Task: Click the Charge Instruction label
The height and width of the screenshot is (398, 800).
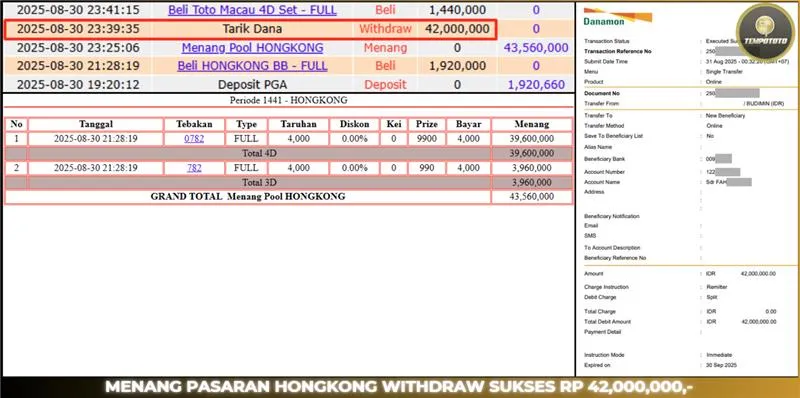Action: click(606, 287)
